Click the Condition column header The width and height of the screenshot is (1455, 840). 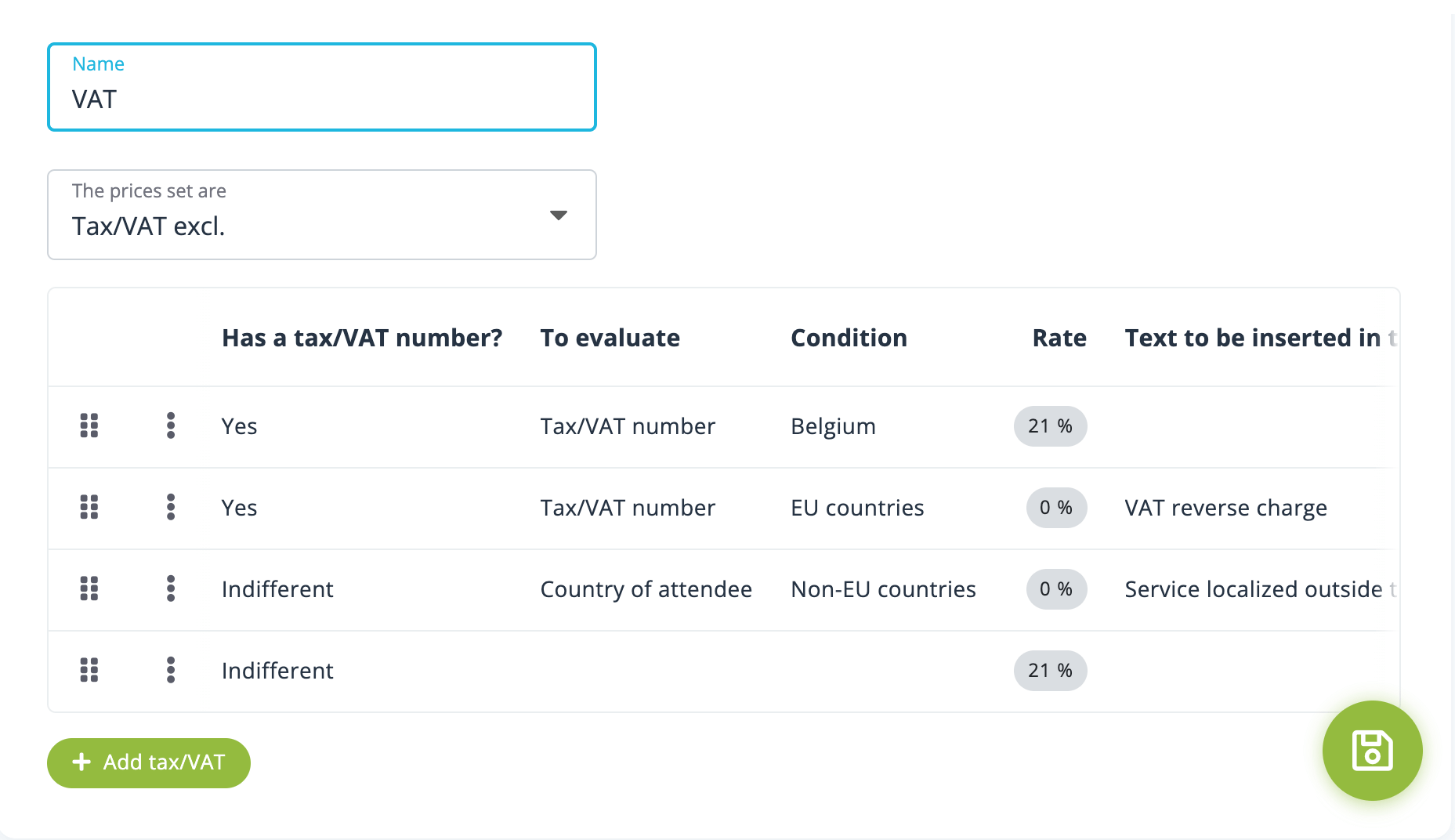[849, 338]
